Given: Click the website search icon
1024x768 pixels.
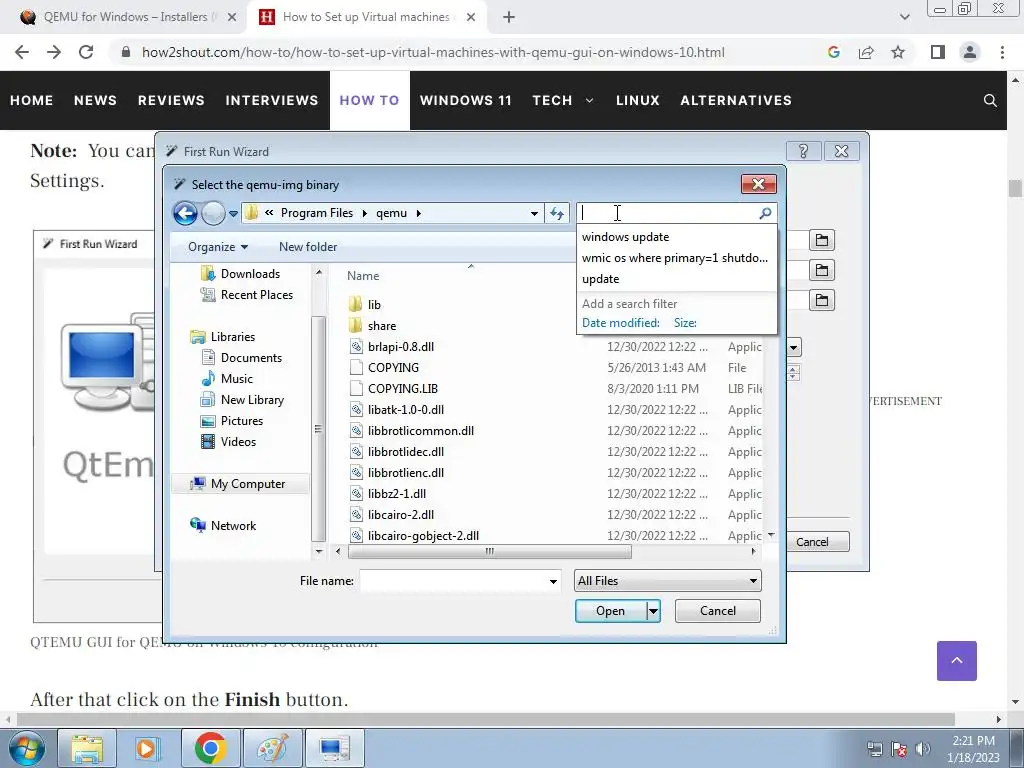Looking at the screenshot, I should click(990, 101).
